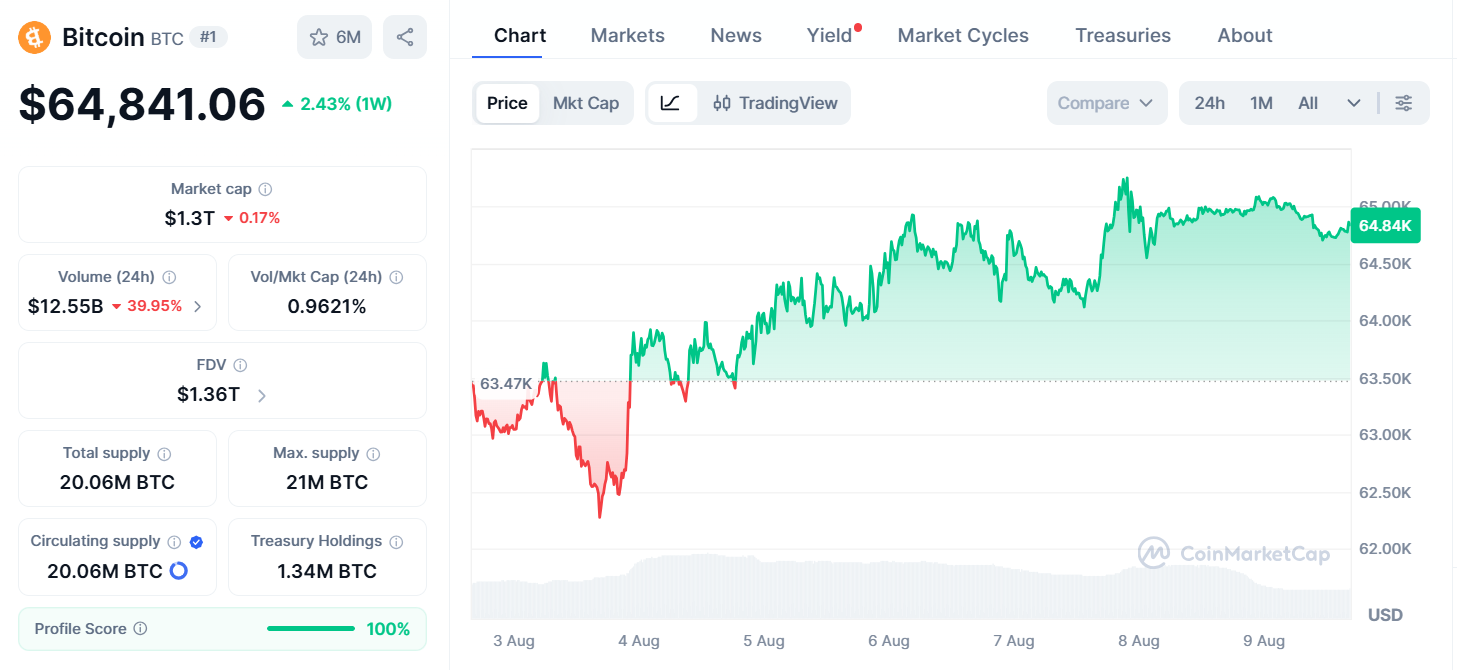Click the Bitcoin logo icon
1457x670 pixels.
[x=35, y=38]
